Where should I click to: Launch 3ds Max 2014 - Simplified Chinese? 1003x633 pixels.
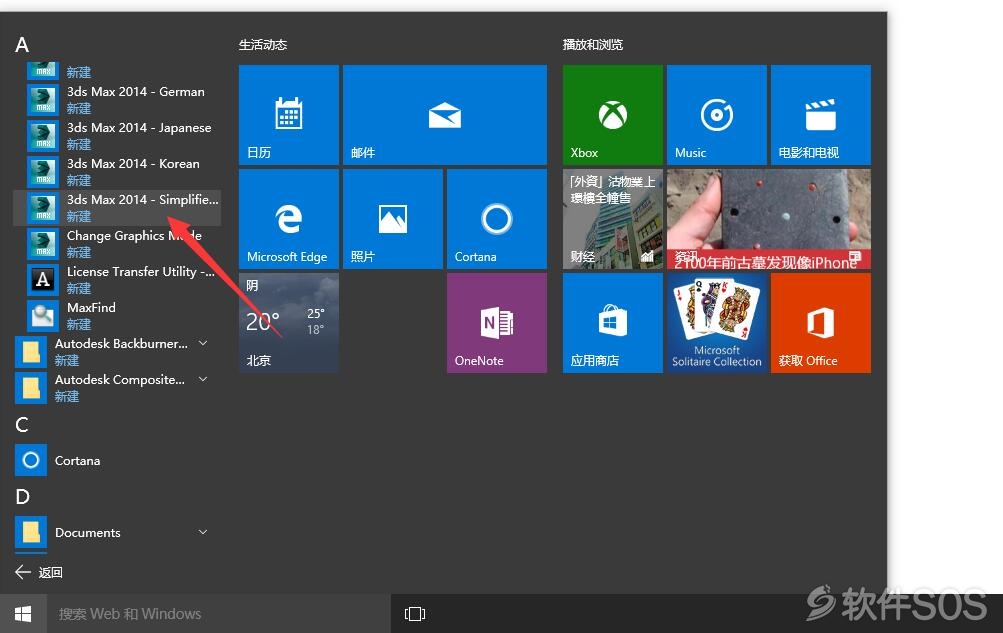click(x=117, y=208)
